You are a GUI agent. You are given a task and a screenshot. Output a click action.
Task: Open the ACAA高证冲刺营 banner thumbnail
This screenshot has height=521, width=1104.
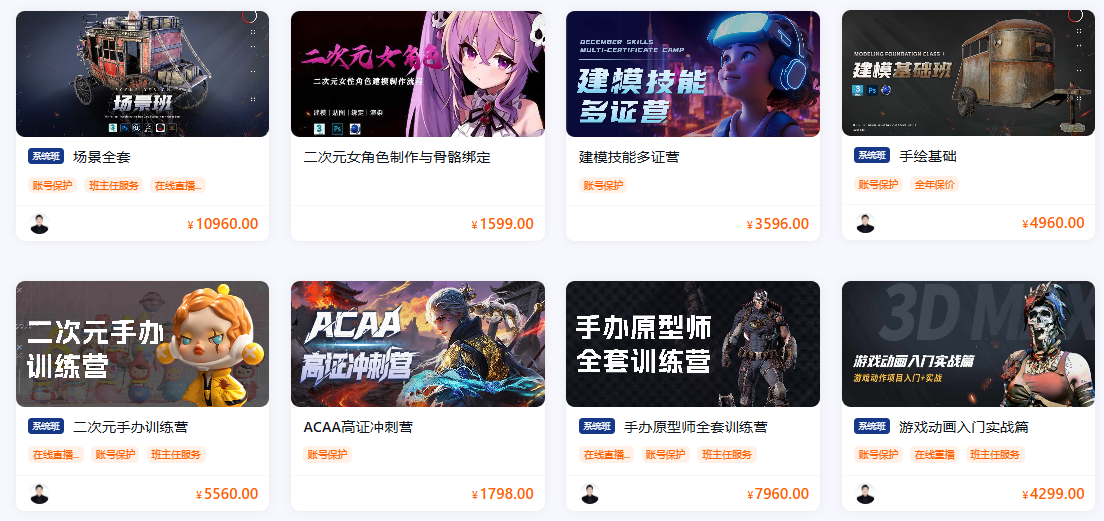click(x=418, y=344)
